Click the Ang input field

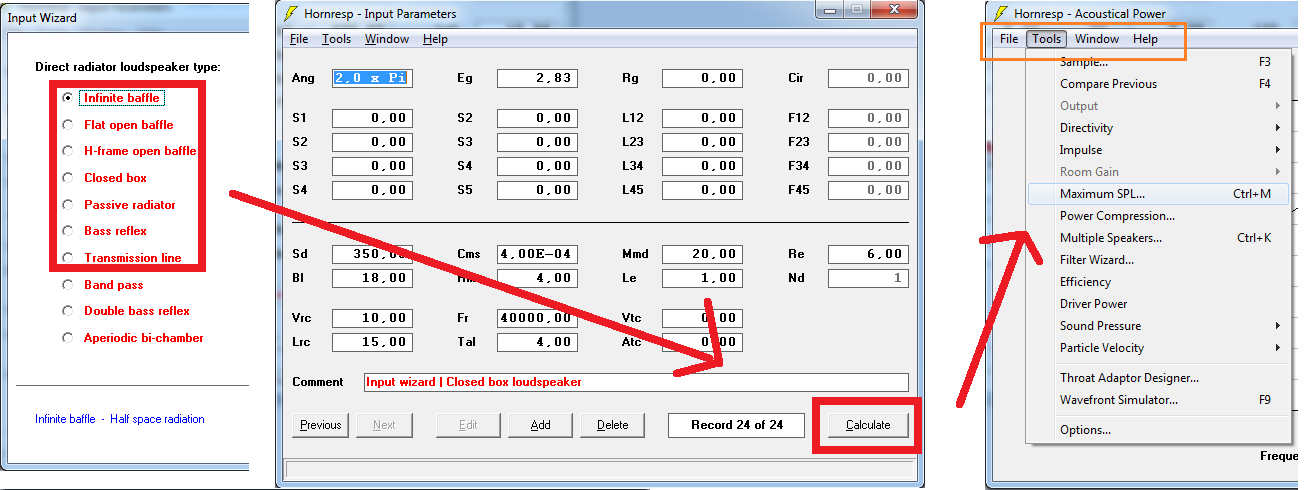point(372,78)
